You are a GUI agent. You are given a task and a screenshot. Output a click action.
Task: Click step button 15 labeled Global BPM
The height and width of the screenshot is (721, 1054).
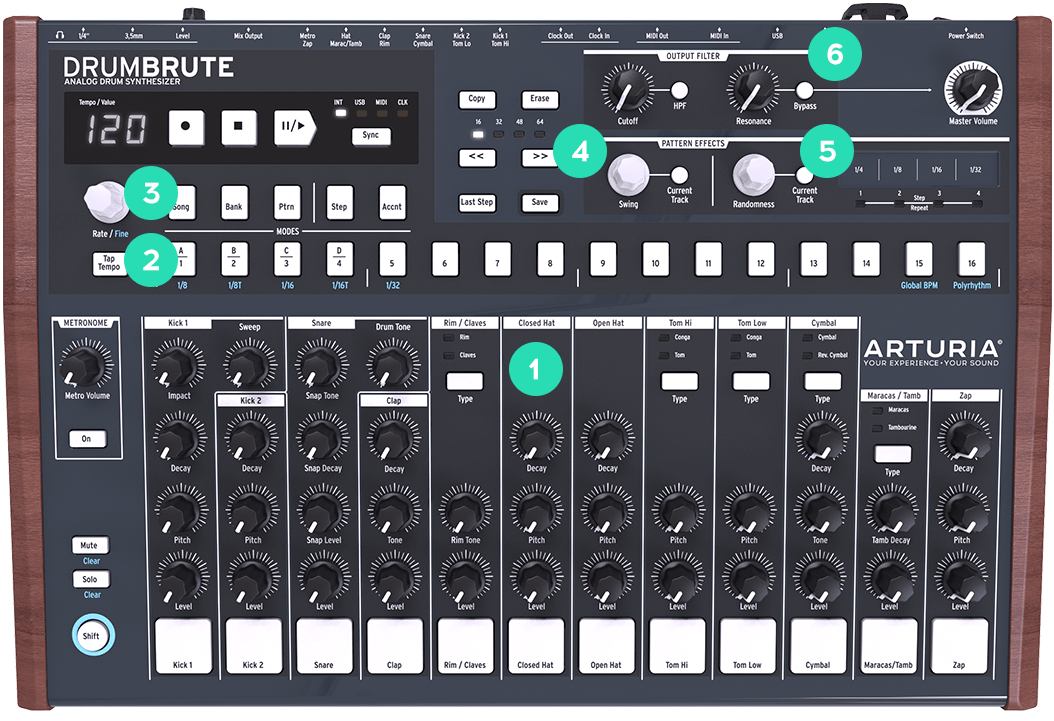919,259
